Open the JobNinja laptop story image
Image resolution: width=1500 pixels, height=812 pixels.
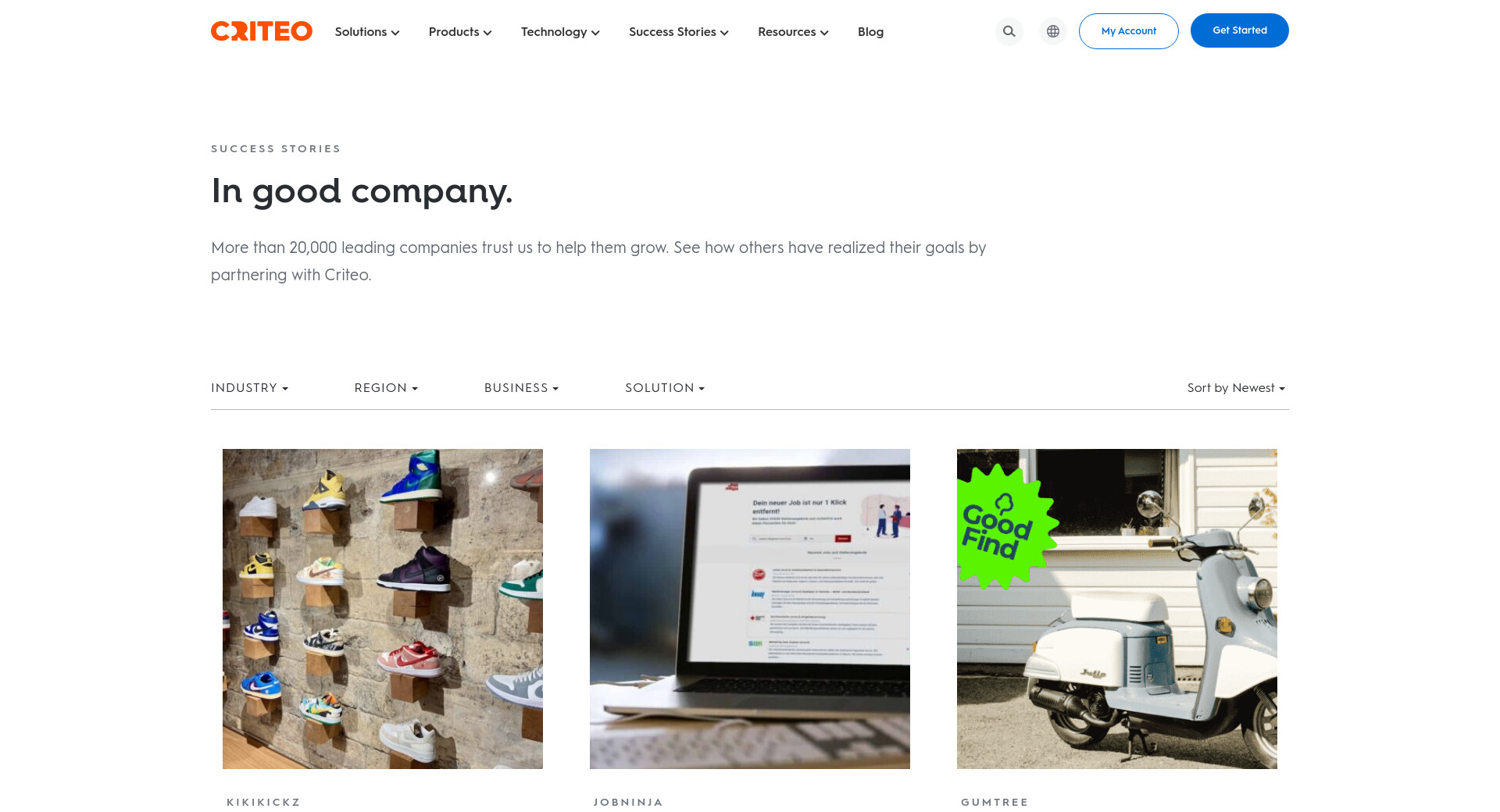pos(750,609)
